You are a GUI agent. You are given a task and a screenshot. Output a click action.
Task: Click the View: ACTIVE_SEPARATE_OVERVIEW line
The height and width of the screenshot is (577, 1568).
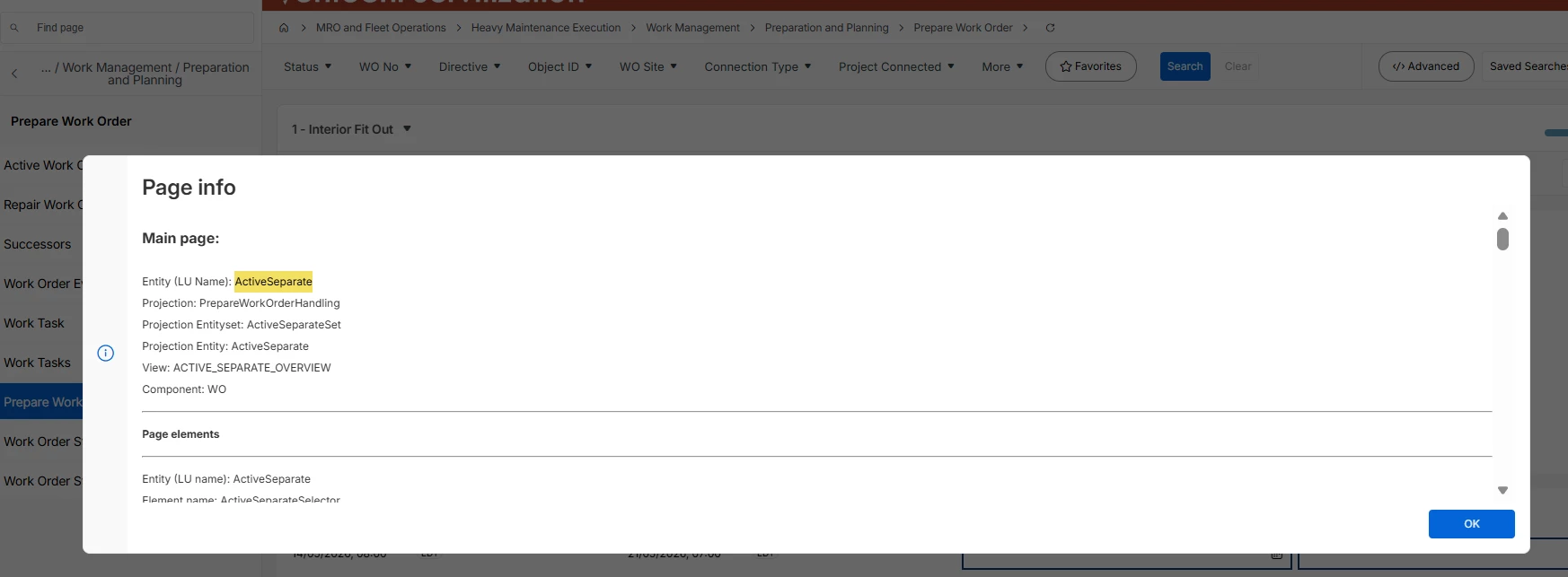point(236,368)
